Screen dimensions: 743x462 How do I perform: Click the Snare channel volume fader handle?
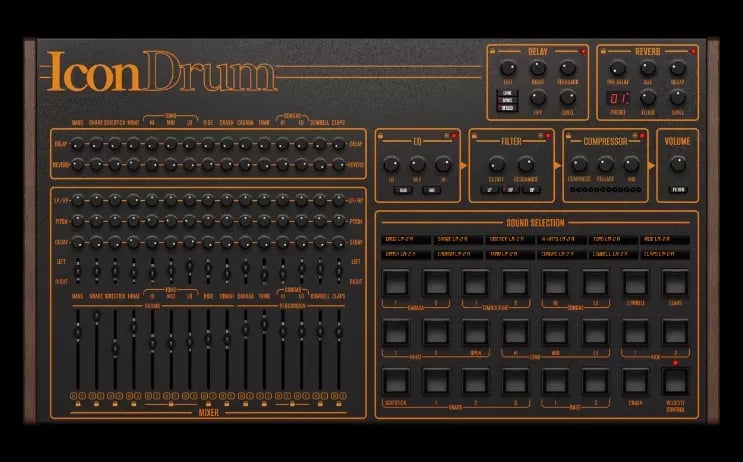click(96, 316)
